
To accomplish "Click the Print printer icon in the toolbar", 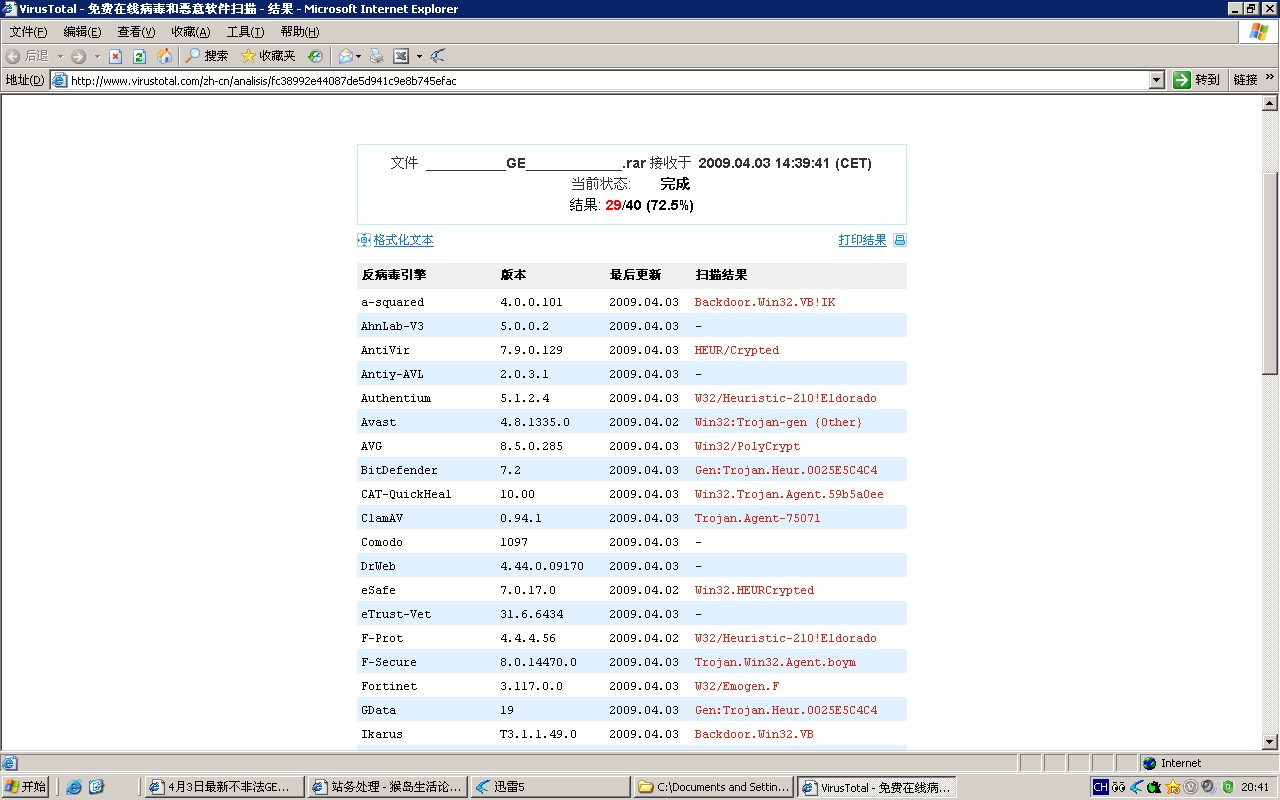I will click(377, 56).
